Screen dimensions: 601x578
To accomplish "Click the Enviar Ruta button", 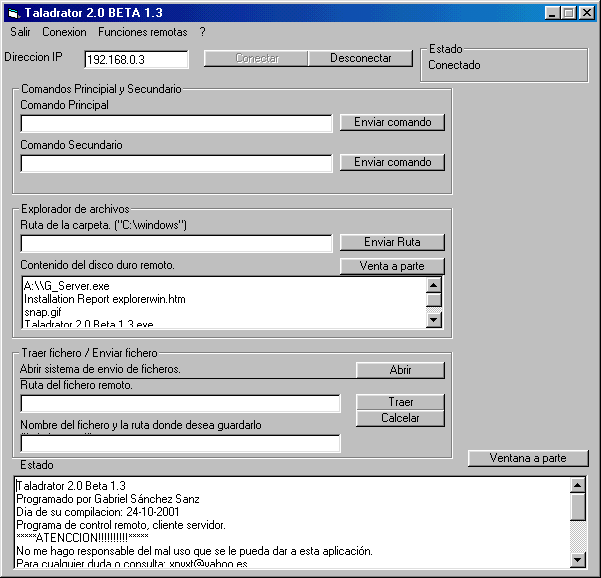I will coord(392,242).
